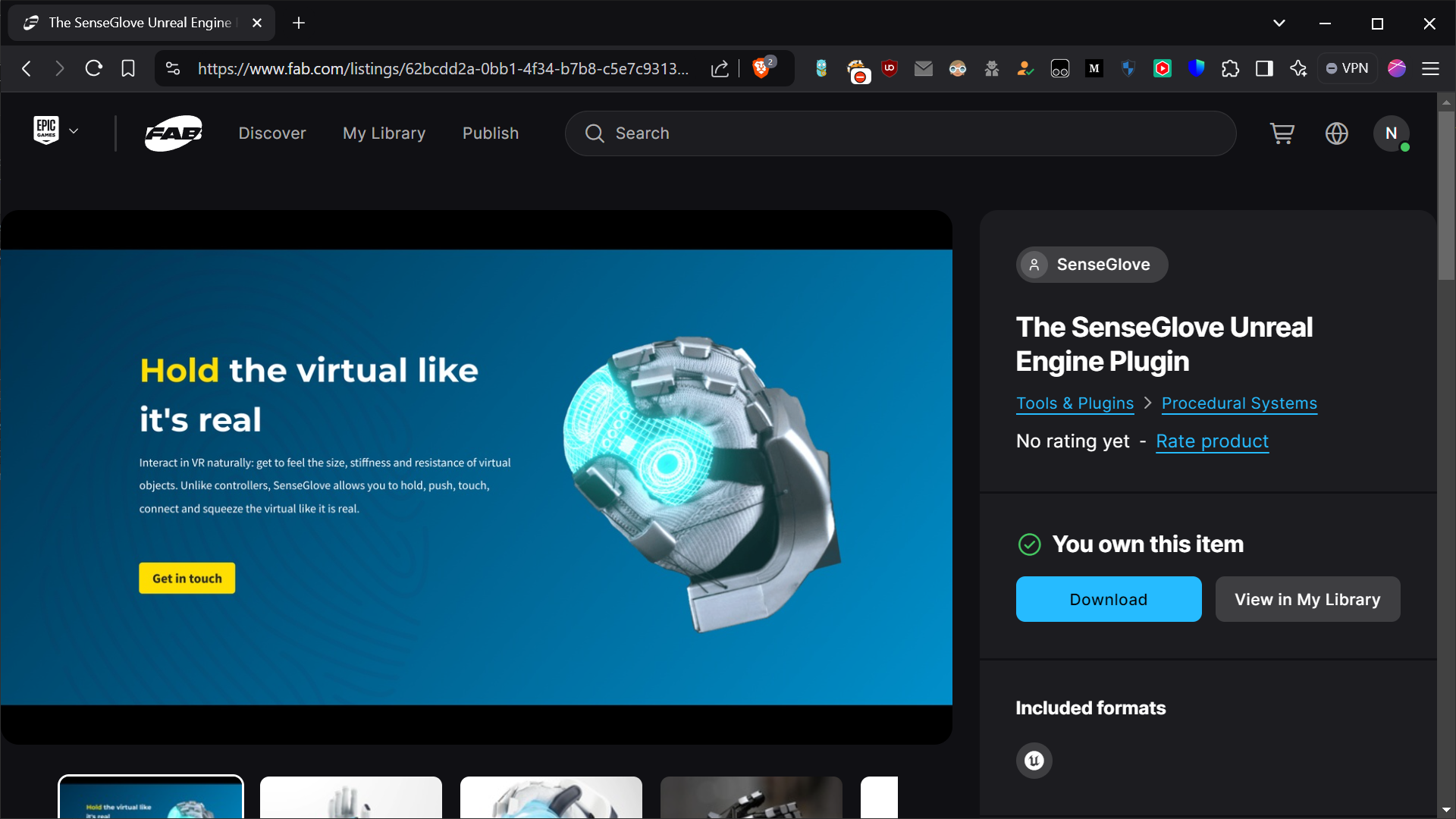Click the View in My Library button
1456x819 pixels.
point(1308,599)
